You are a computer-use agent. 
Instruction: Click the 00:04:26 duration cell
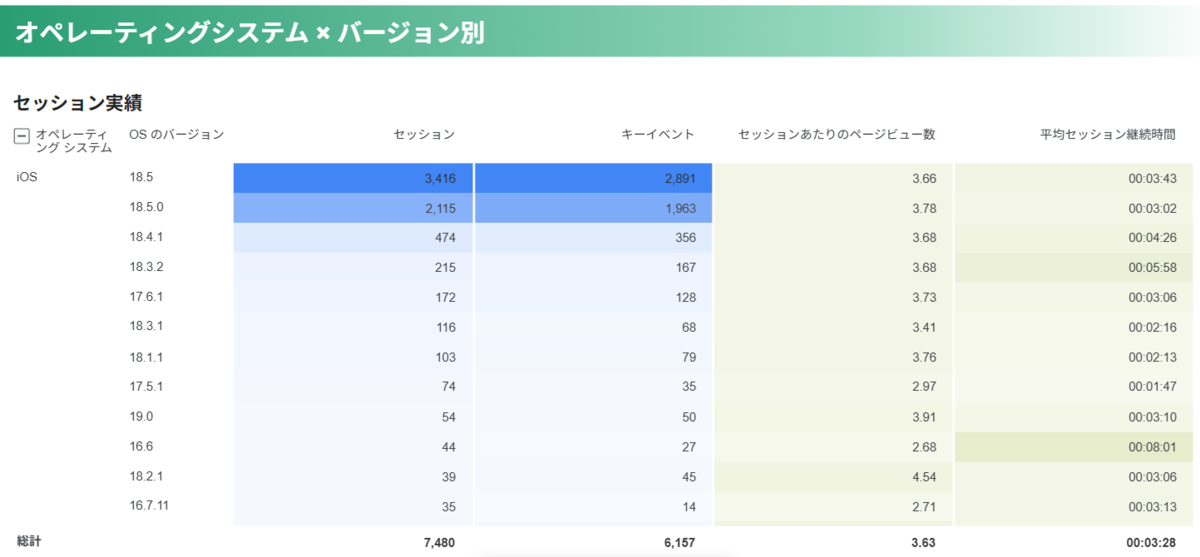1074,238
